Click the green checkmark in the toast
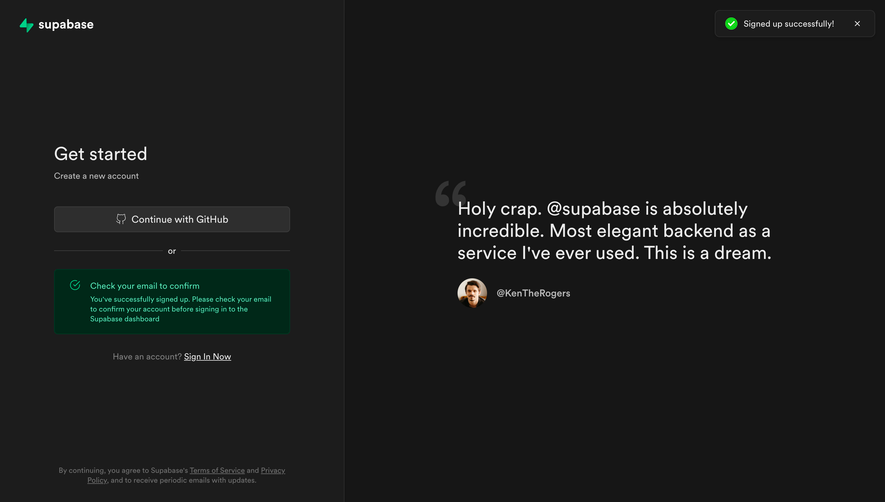Viewport: 885px width, 502px height. coord(731,24)
